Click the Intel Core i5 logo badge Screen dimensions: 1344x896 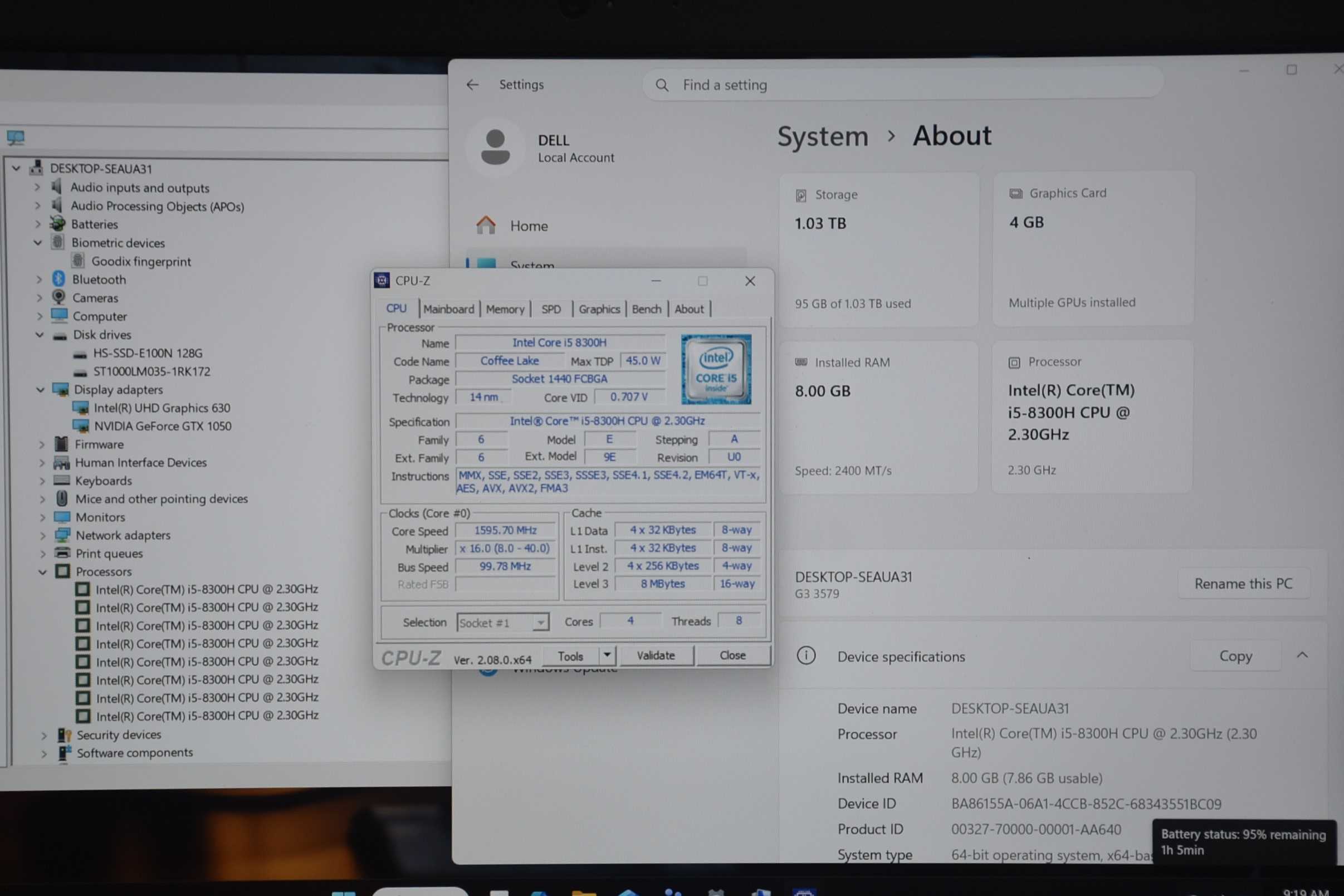point(715,369)
